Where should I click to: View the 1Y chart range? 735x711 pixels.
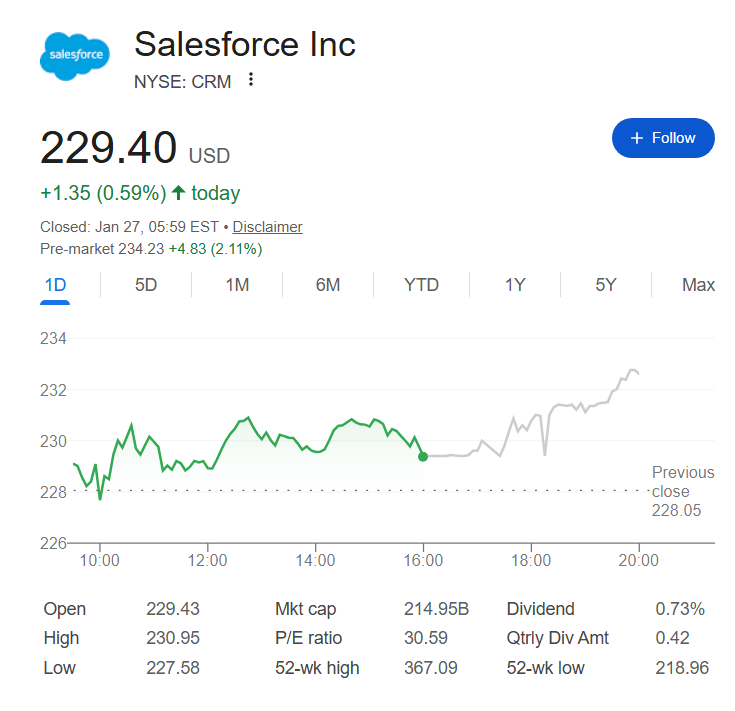point(515,285)
